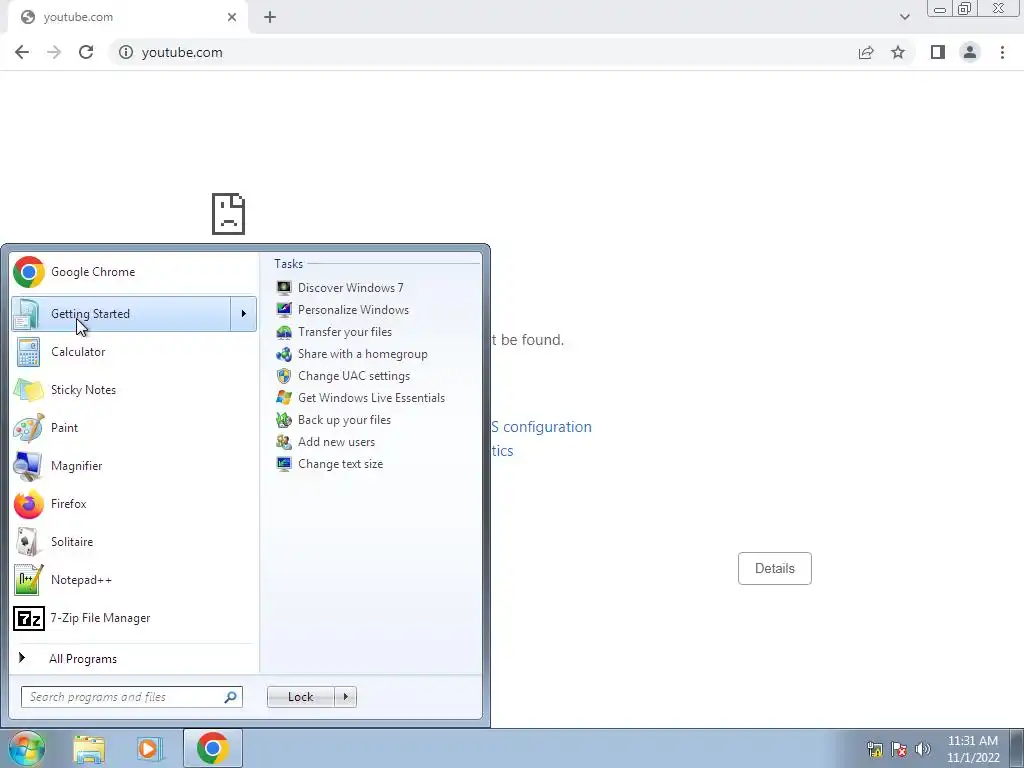Click the volume speaker tray icon
The height and width of the screenshot is (768, 1024).
point(922,749)
